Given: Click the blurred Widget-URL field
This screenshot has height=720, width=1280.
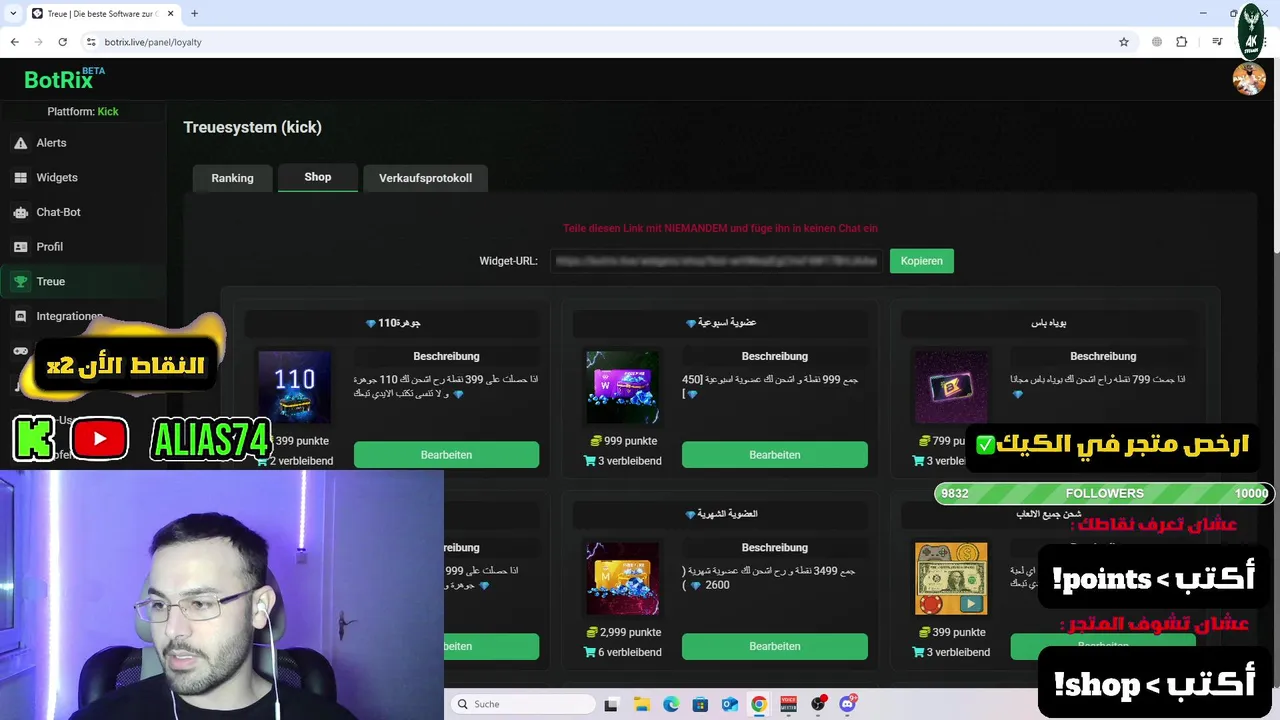Looking at the screenshot, I should [716, 261].
